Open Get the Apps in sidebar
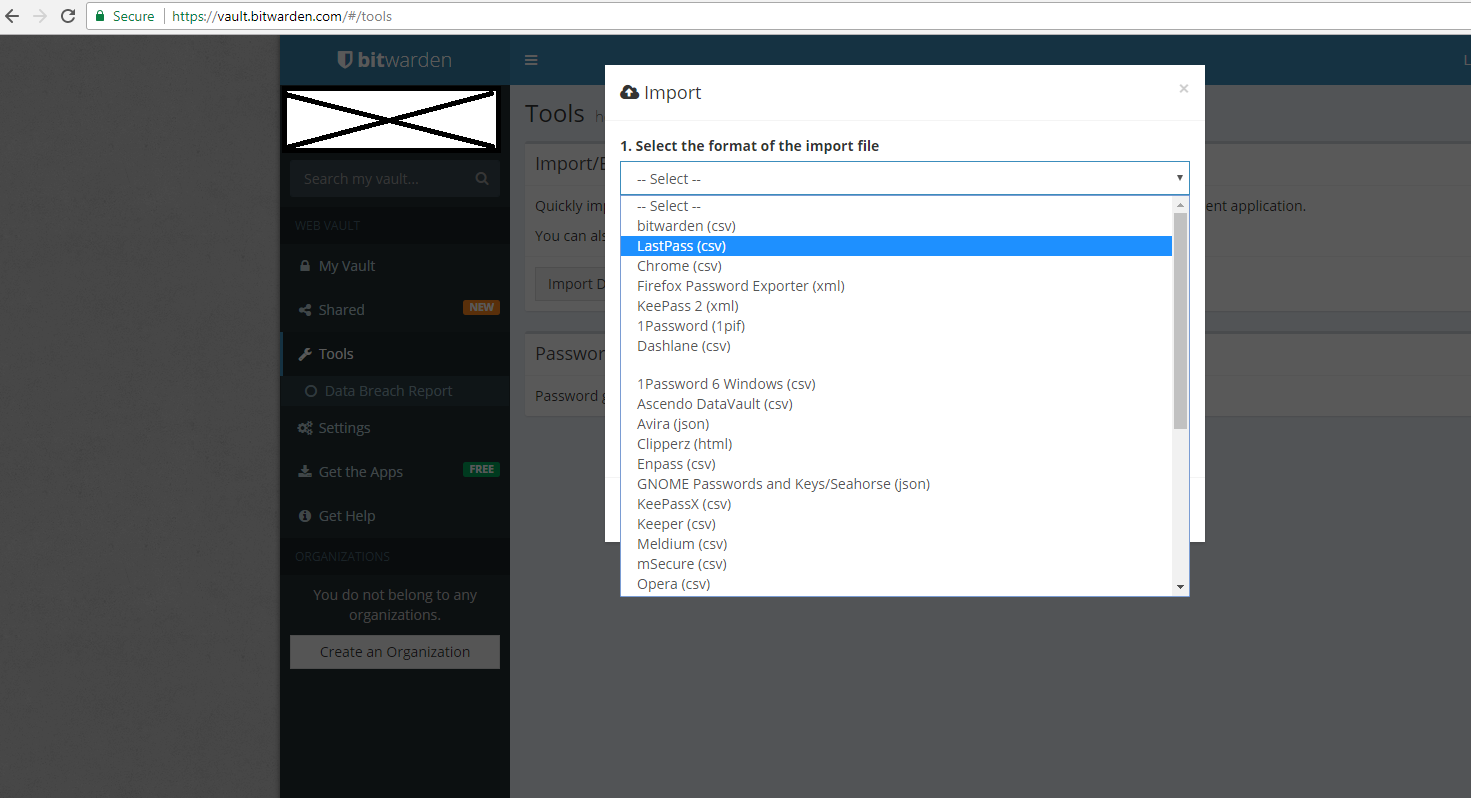Viewport: 1471px width, 798px height. click(395, 472)
